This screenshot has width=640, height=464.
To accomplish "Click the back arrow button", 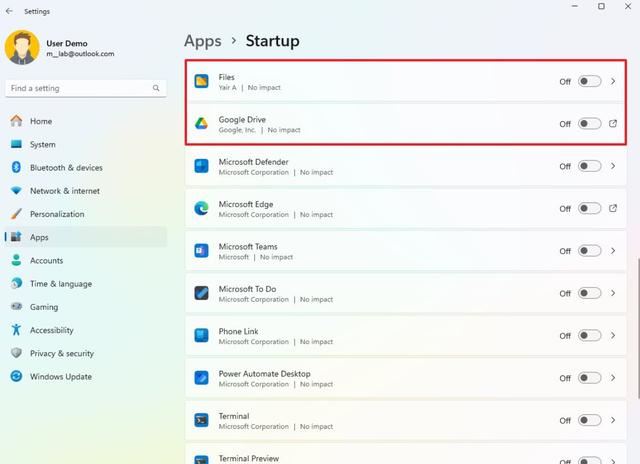I will click(x=10, y=11).
